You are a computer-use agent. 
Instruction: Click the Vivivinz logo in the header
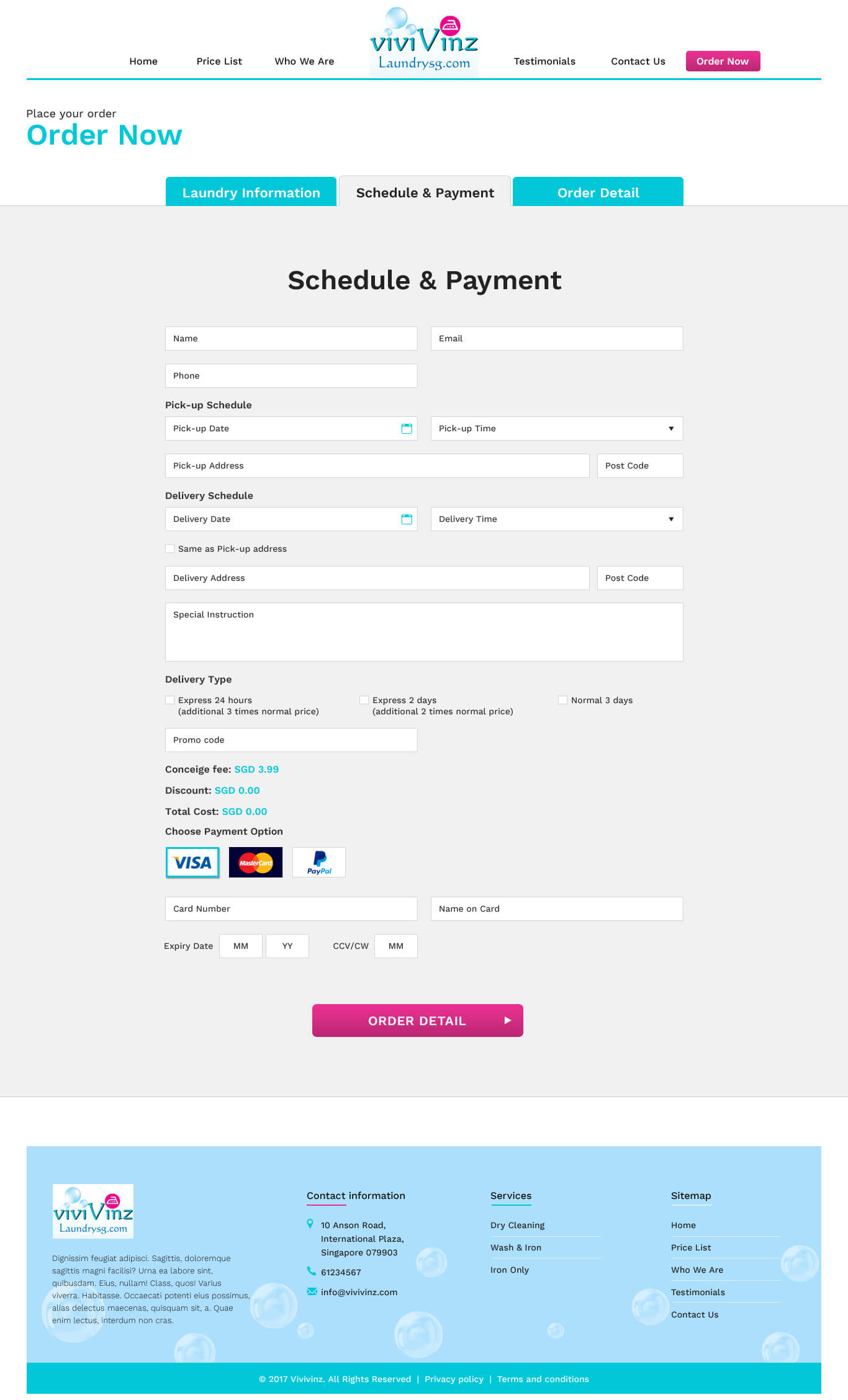pyautogui.click(x=424, y=42)
